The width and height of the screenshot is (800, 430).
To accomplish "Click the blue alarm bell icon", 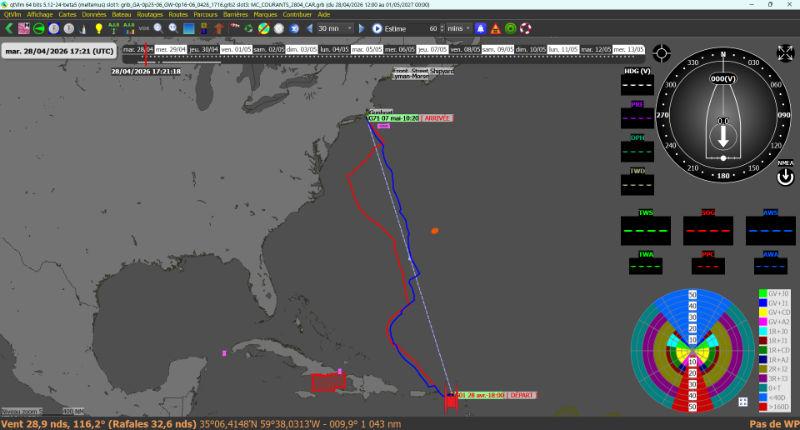I will 482,28.
